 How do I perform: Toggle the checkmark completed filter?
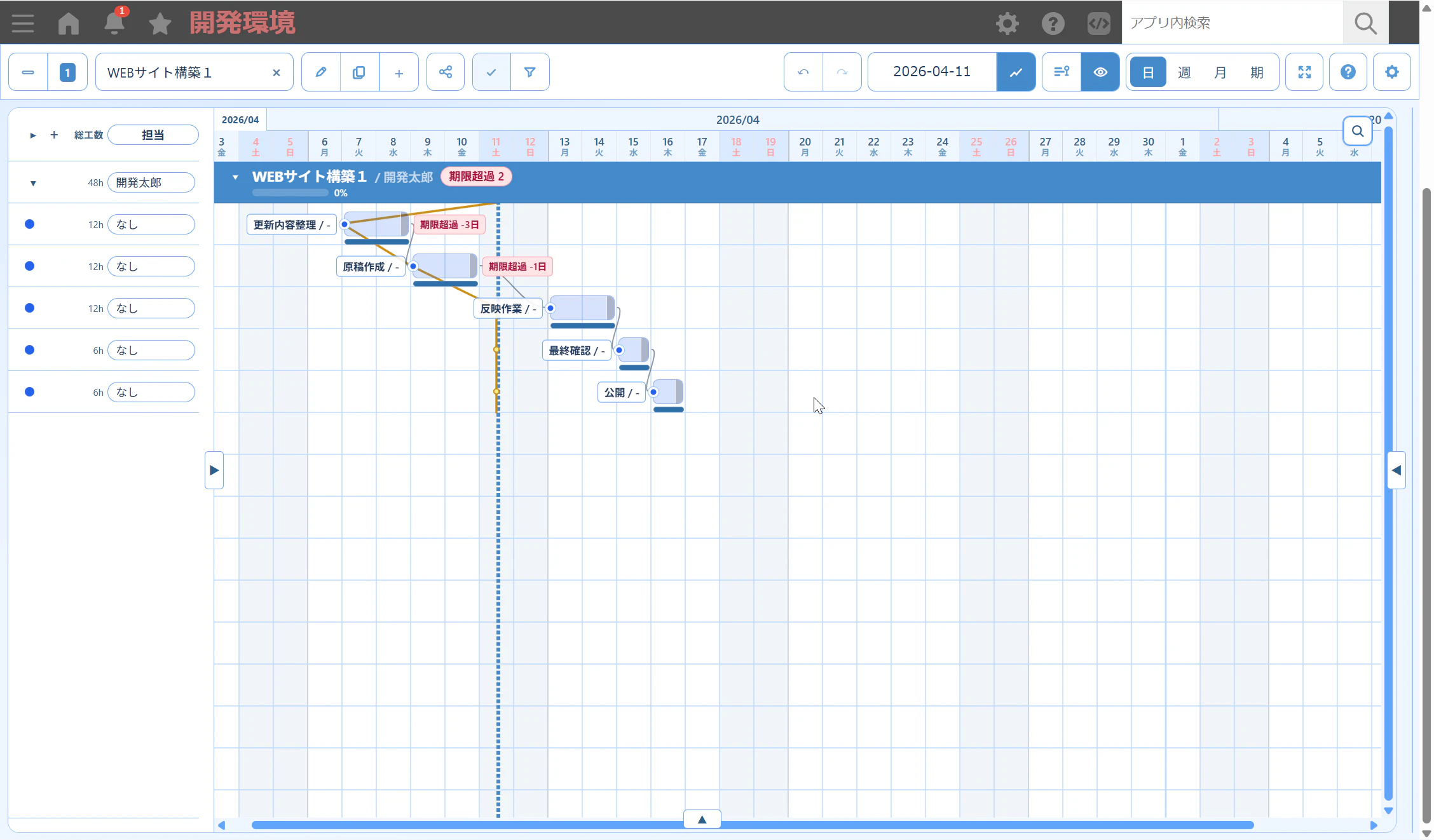click(491, 72)
